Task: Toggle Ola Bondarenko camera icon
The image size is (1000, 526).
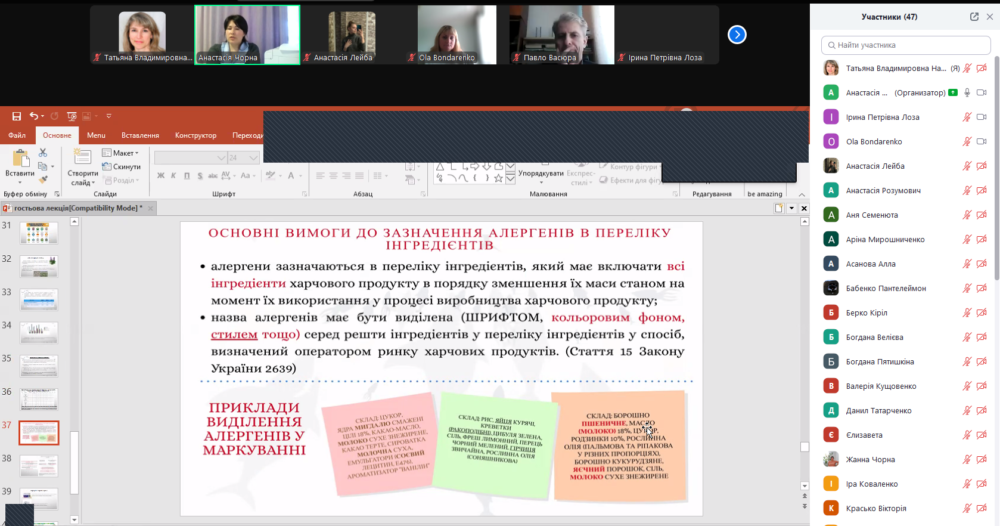Action: (982, 142)
